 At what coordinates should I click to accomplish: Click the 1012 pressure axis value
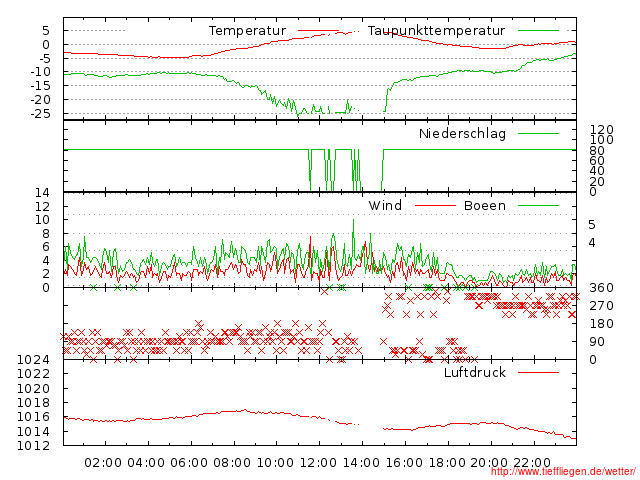tap(33, 445)
